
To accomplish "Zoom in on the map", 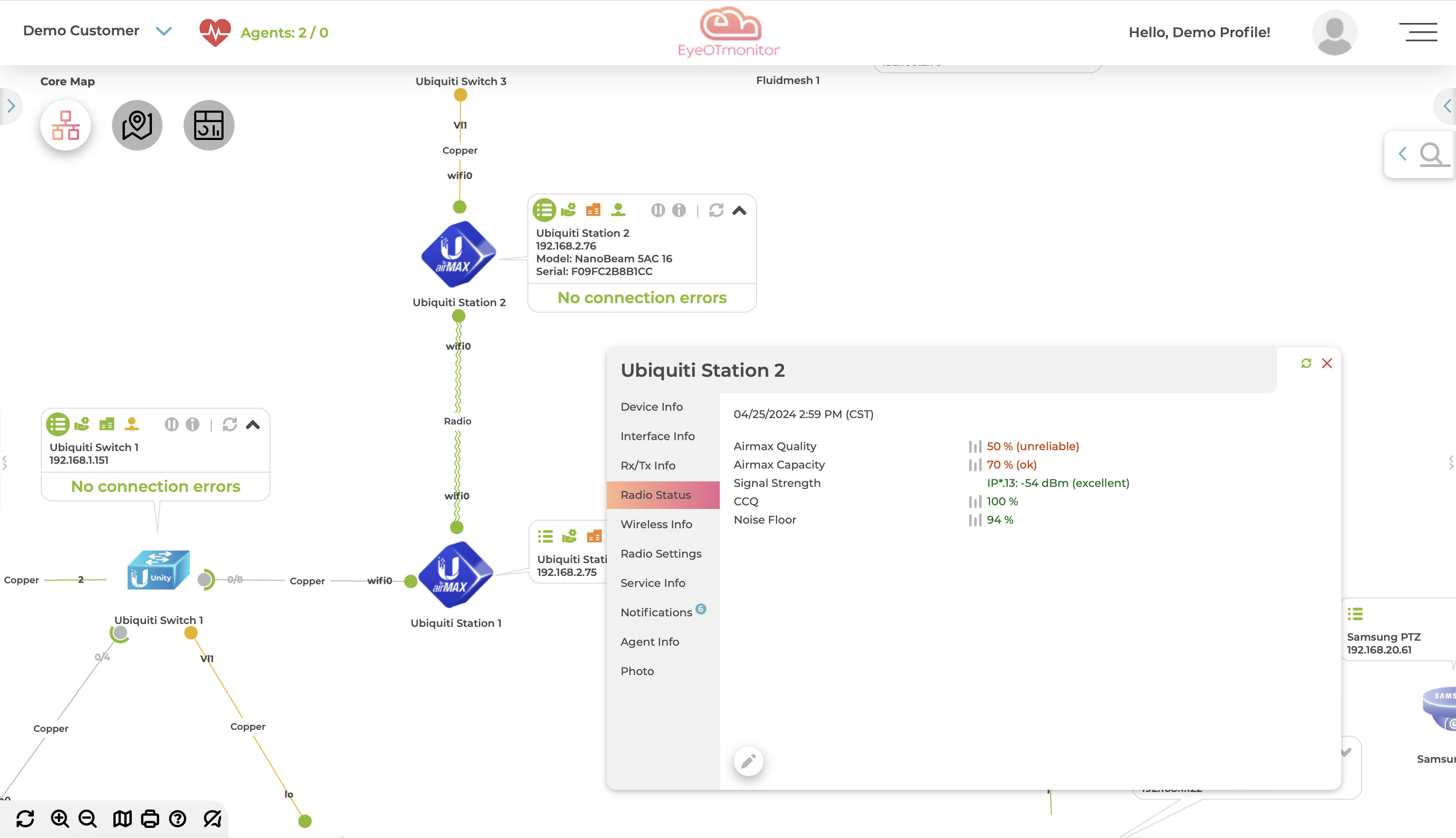I will click(60, 818).
